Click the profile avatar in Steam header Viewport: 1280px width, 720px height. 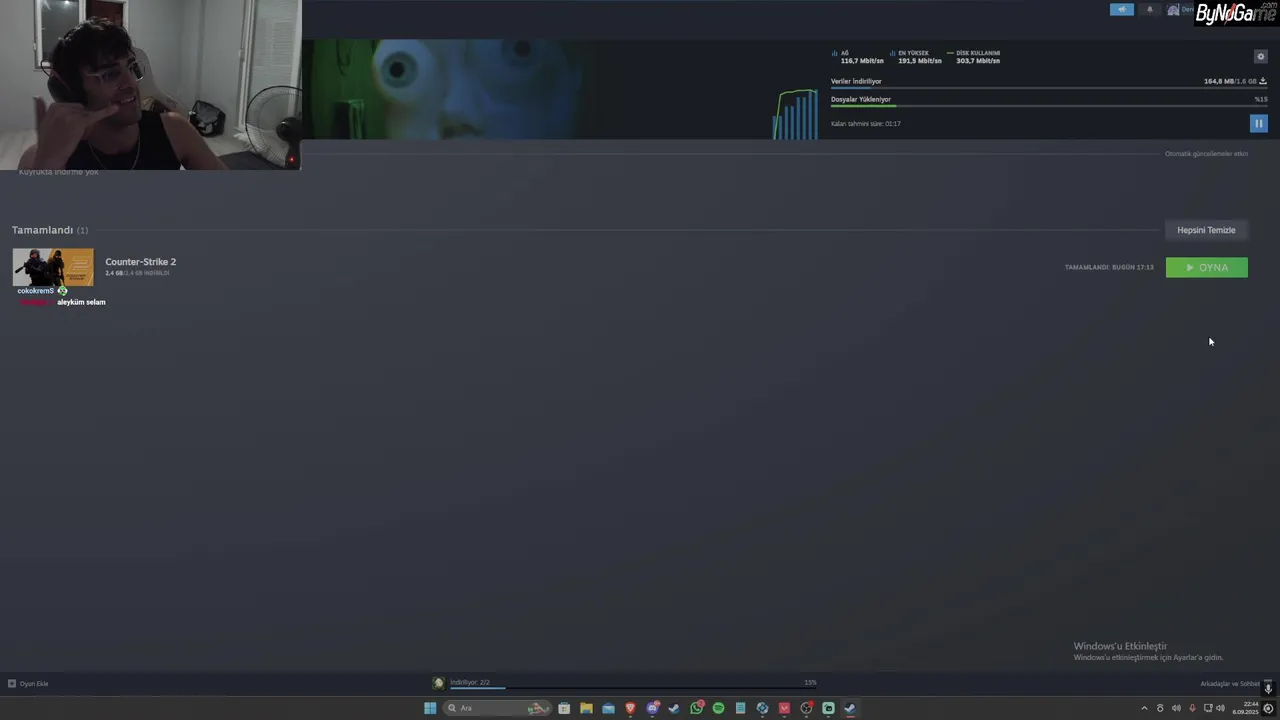point(1173,10)
